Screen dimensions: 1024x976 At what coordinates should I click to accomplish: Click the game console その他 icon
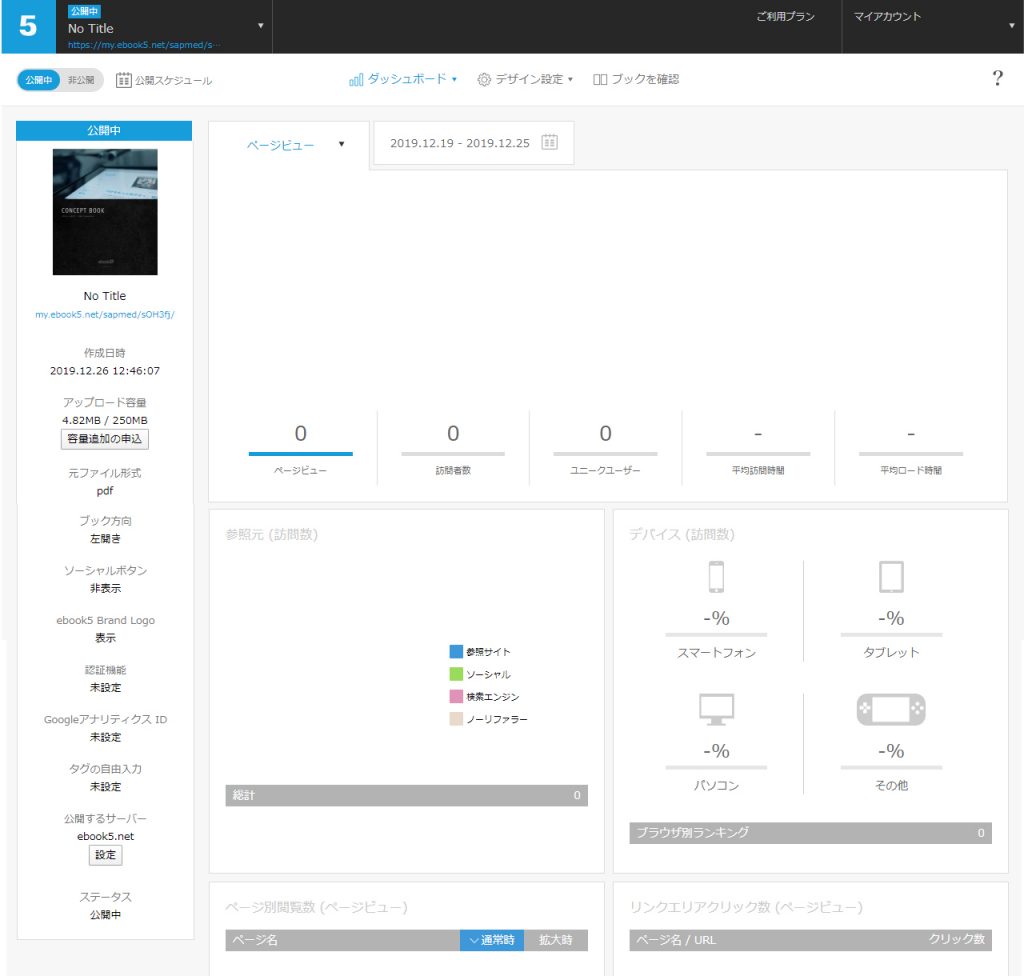tap(891, 709)
